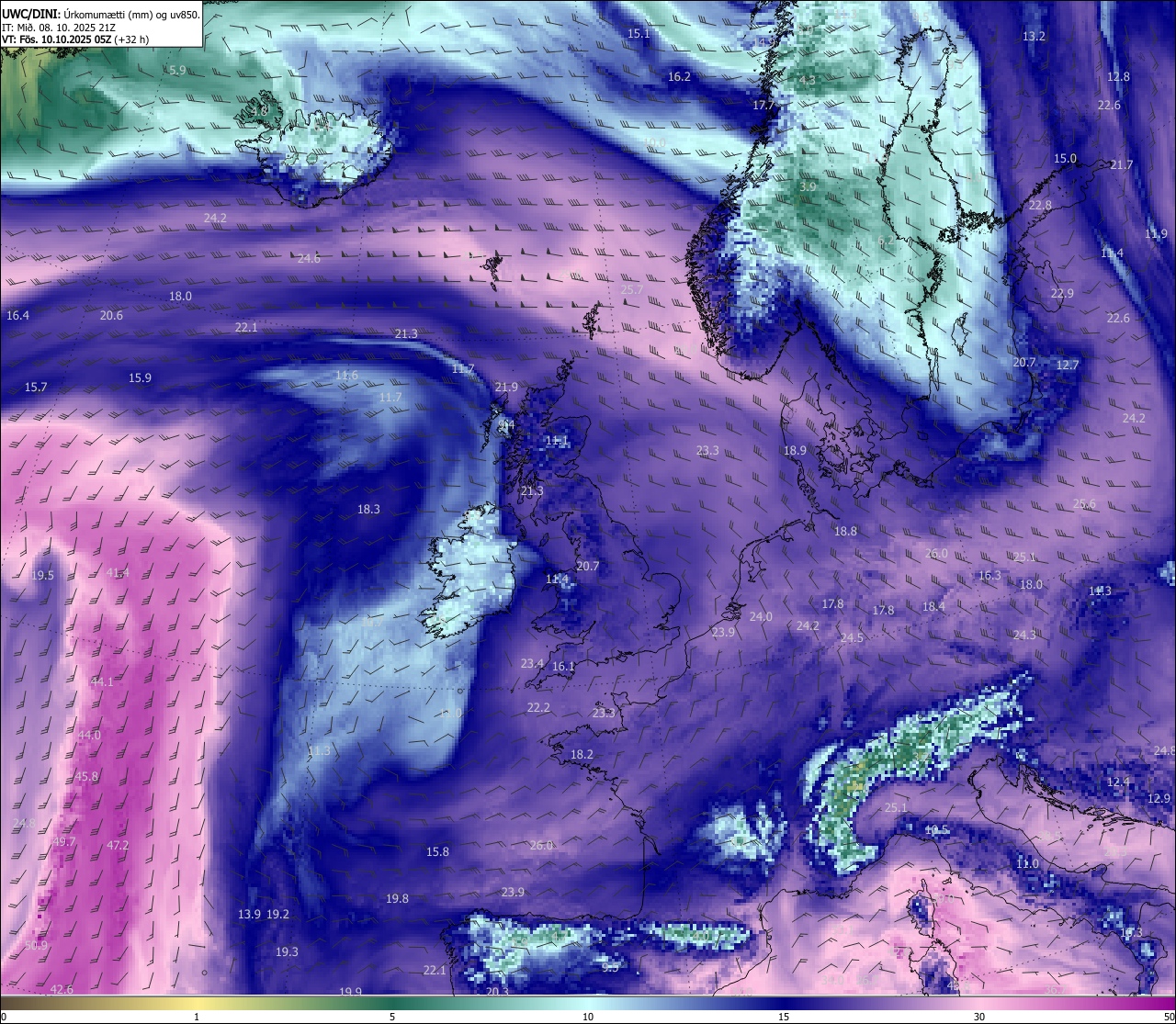Click the map value 16.4
This screenshot has height=1024, width=1176.
17,315
